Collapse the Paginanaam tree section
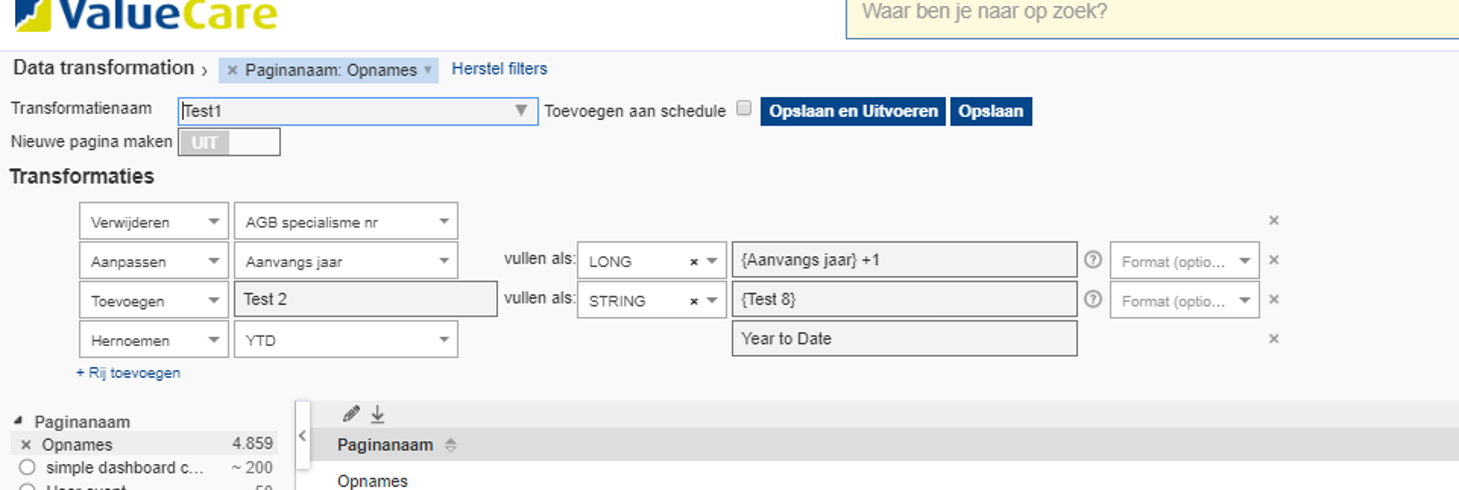 pyautogui.click(x=18, y=421)
